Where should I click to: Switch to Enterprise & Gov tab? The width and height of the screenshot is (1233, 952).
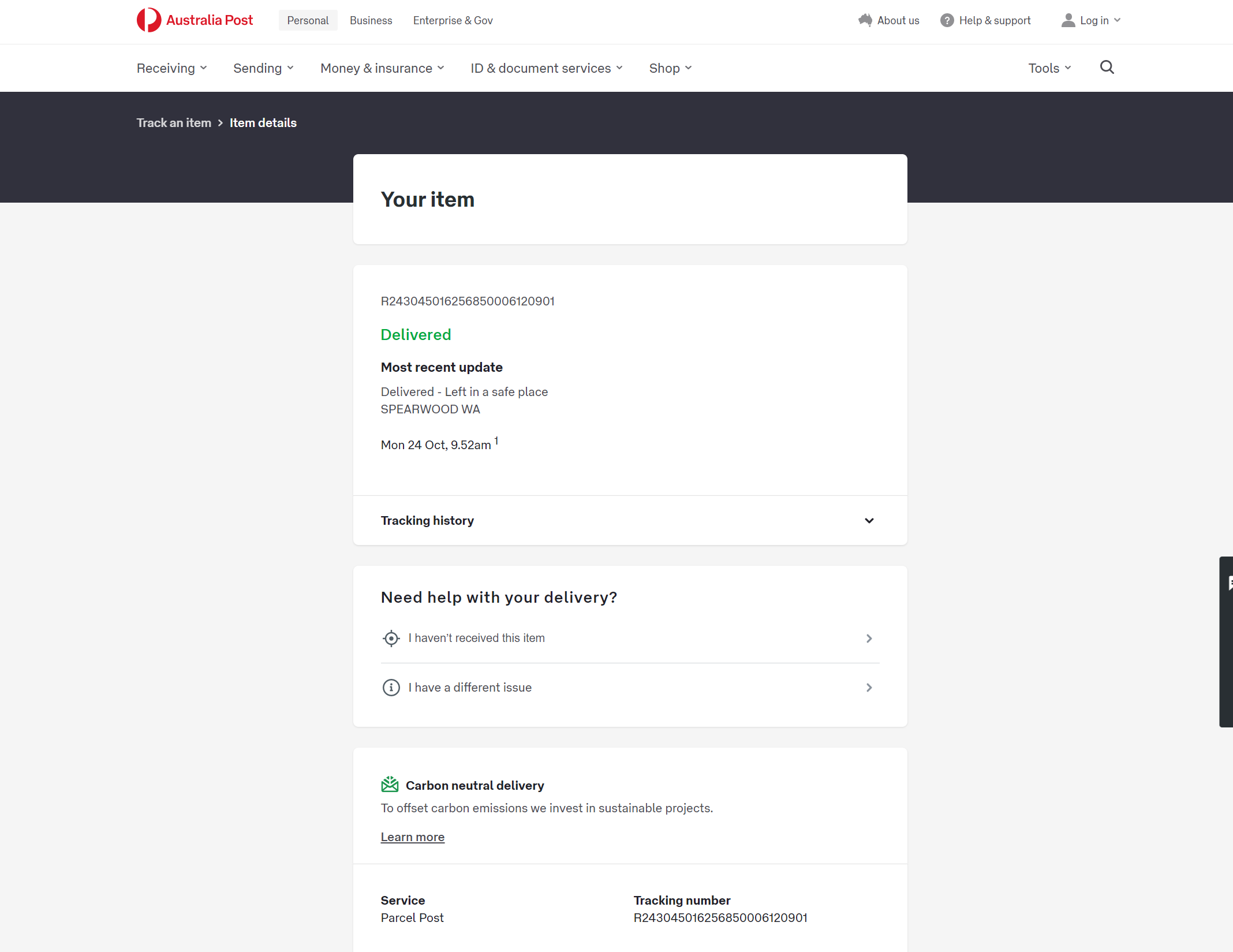click(x=453, y=21)
